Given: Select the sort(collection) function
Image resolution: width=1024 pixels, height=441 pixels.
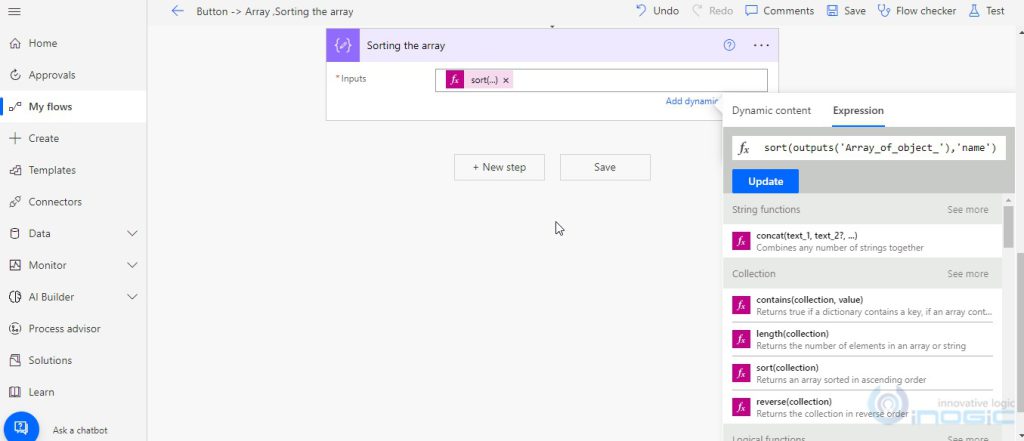Looking at the screenshot, I should click(x=863, y=373).
